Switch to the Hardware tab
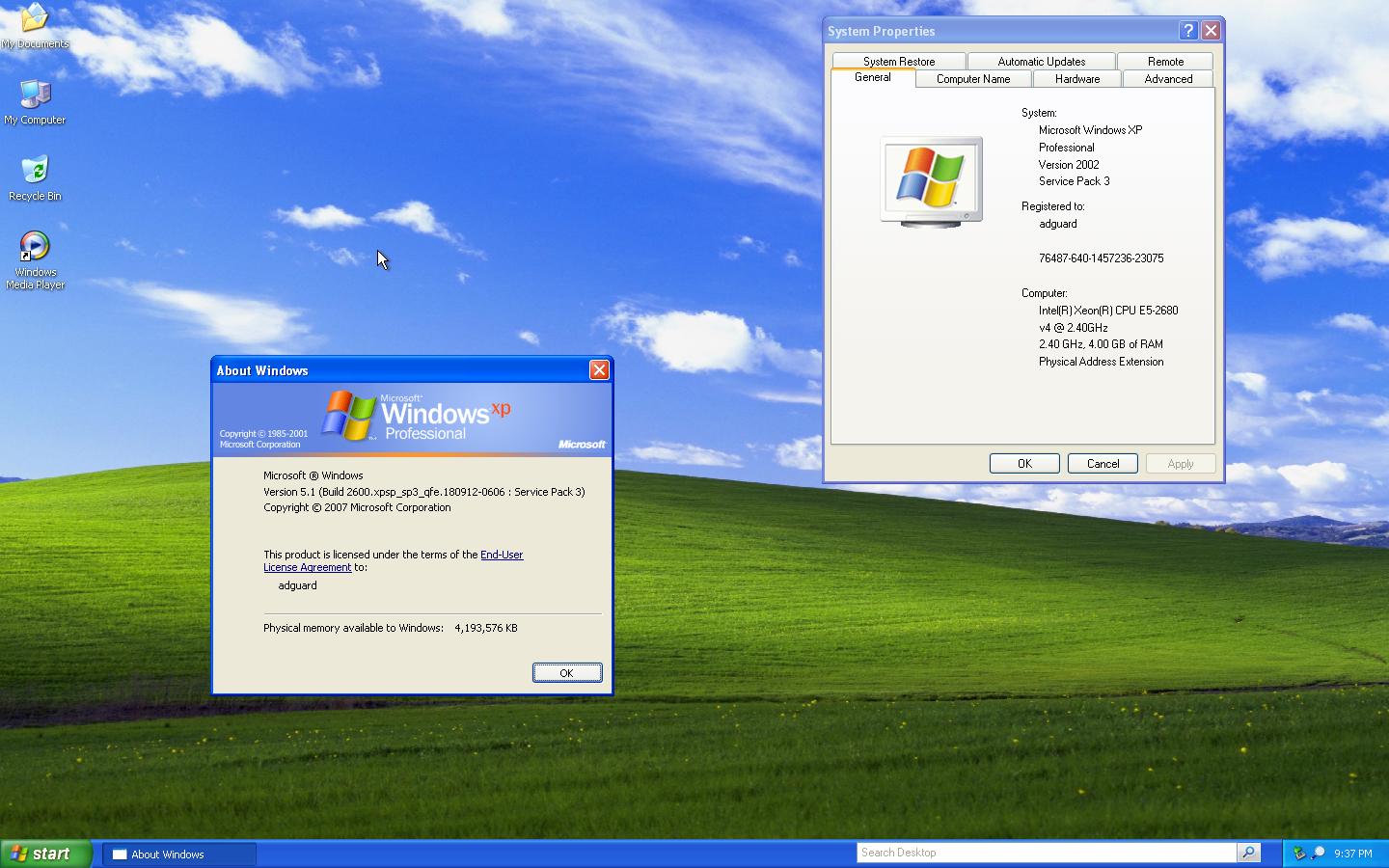Viewport: 1389px width, 868px height. 1076,78
